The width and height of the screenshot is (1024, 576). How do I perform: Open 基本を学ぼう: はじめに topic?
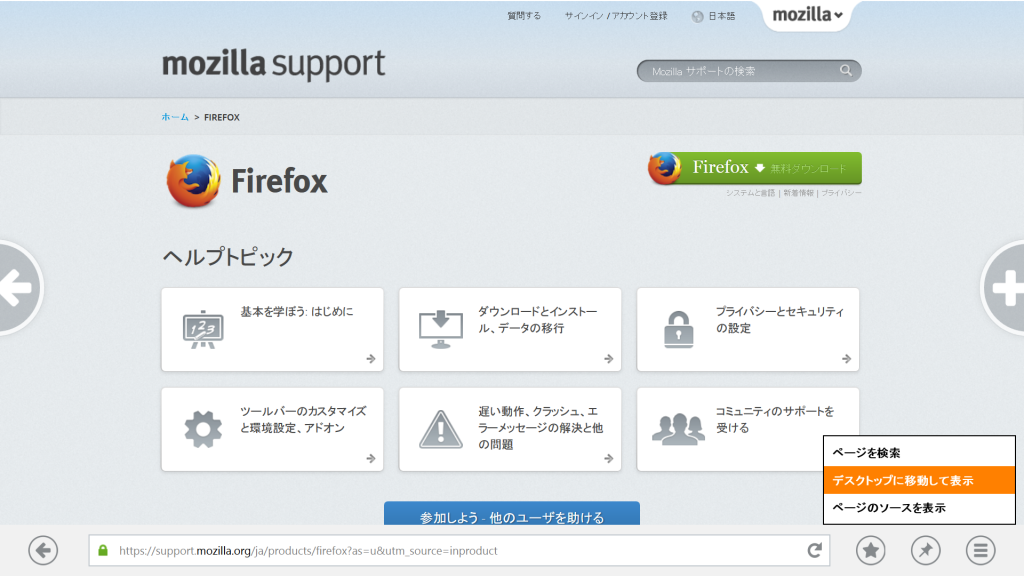[272, 330]
